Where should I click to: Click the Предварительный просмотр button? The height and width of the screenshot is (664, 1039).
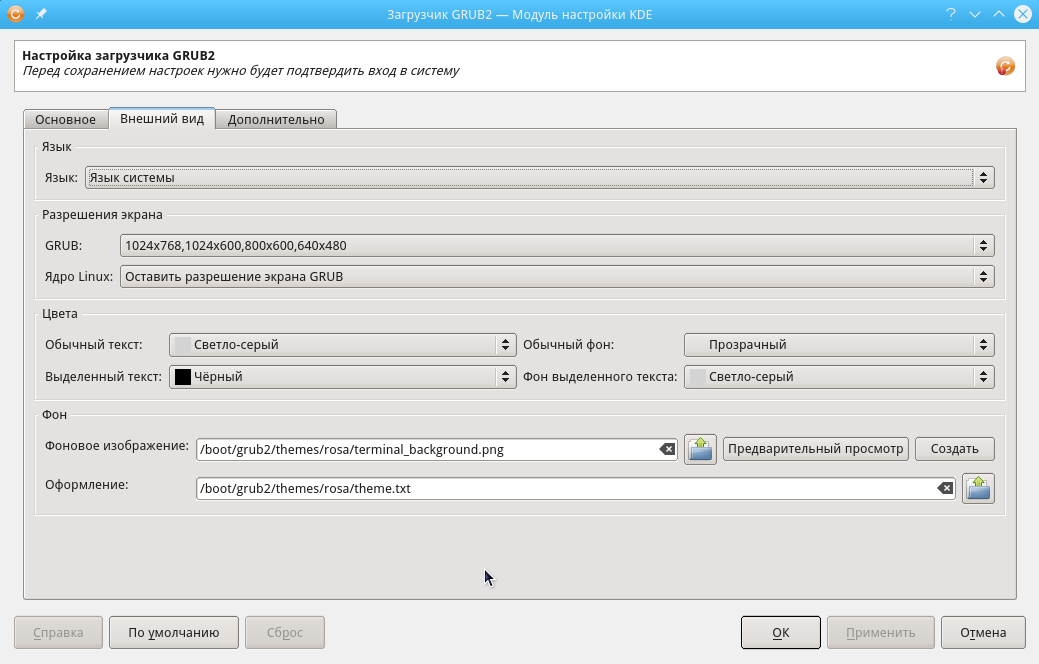pyautogui.click(x=815, y=449)
